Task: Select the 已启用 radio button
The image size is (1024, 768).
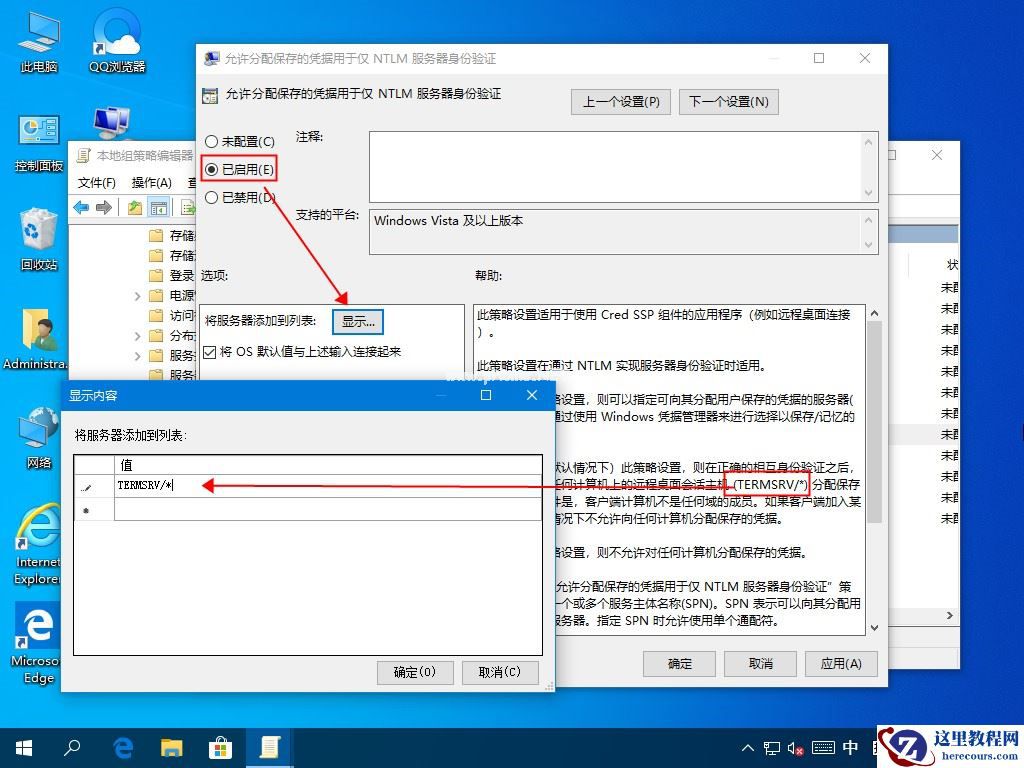Action: pyautogui.click(x=211, y=169)
